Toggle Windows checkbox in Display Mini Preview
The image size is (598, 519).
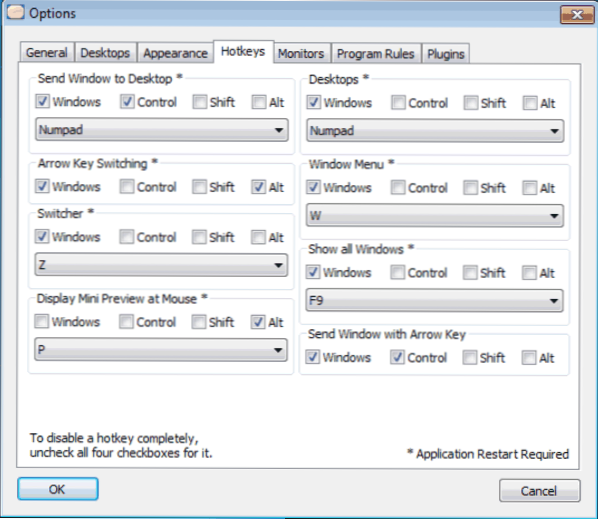(x=42, y=321)
